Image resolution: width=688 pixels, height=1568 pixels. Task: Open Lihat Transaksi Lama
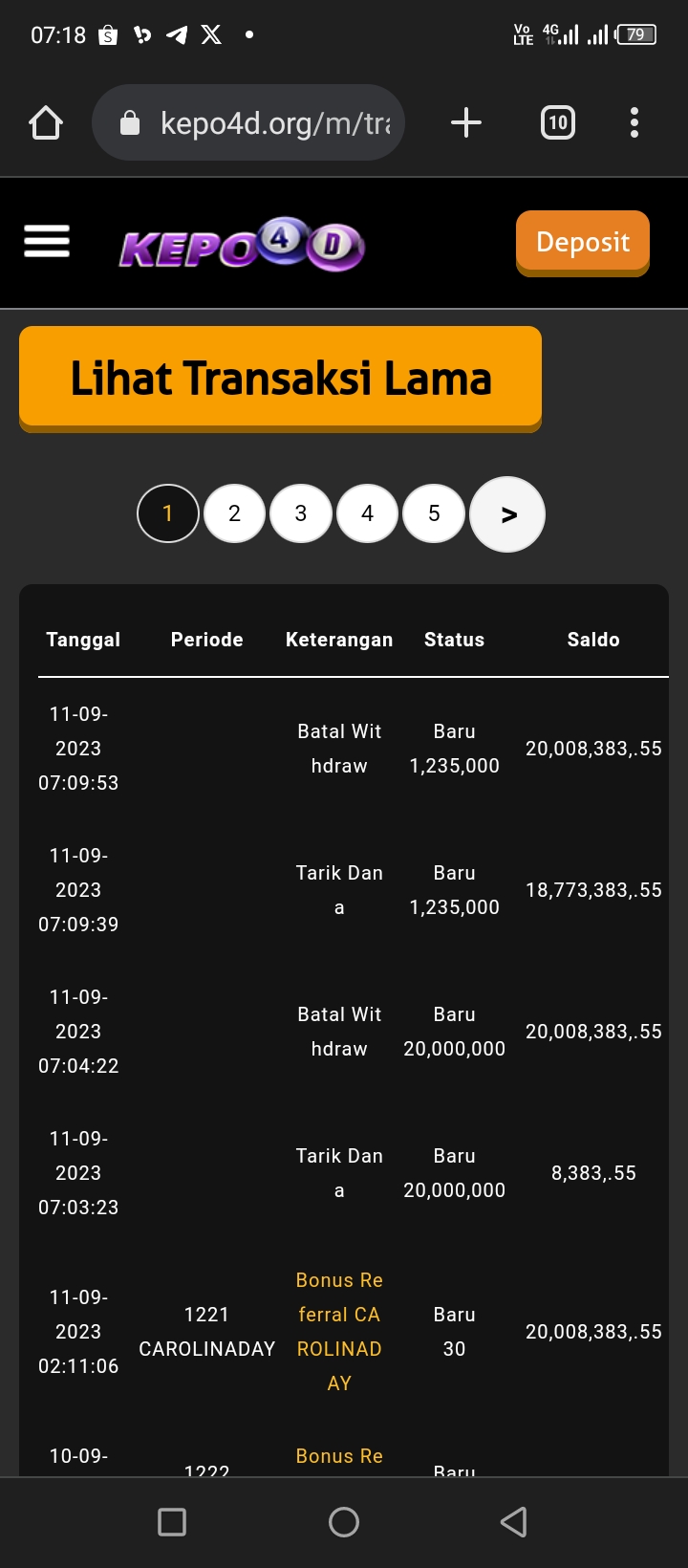280,378
